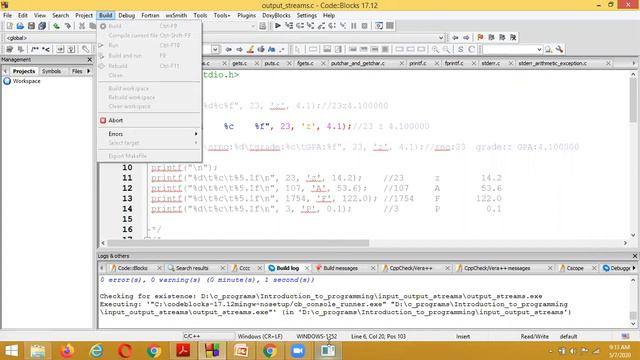Switch to the fprintf.c editor tab
The height and width of the screenshot is (360, 640).
[x=454, y=63]
